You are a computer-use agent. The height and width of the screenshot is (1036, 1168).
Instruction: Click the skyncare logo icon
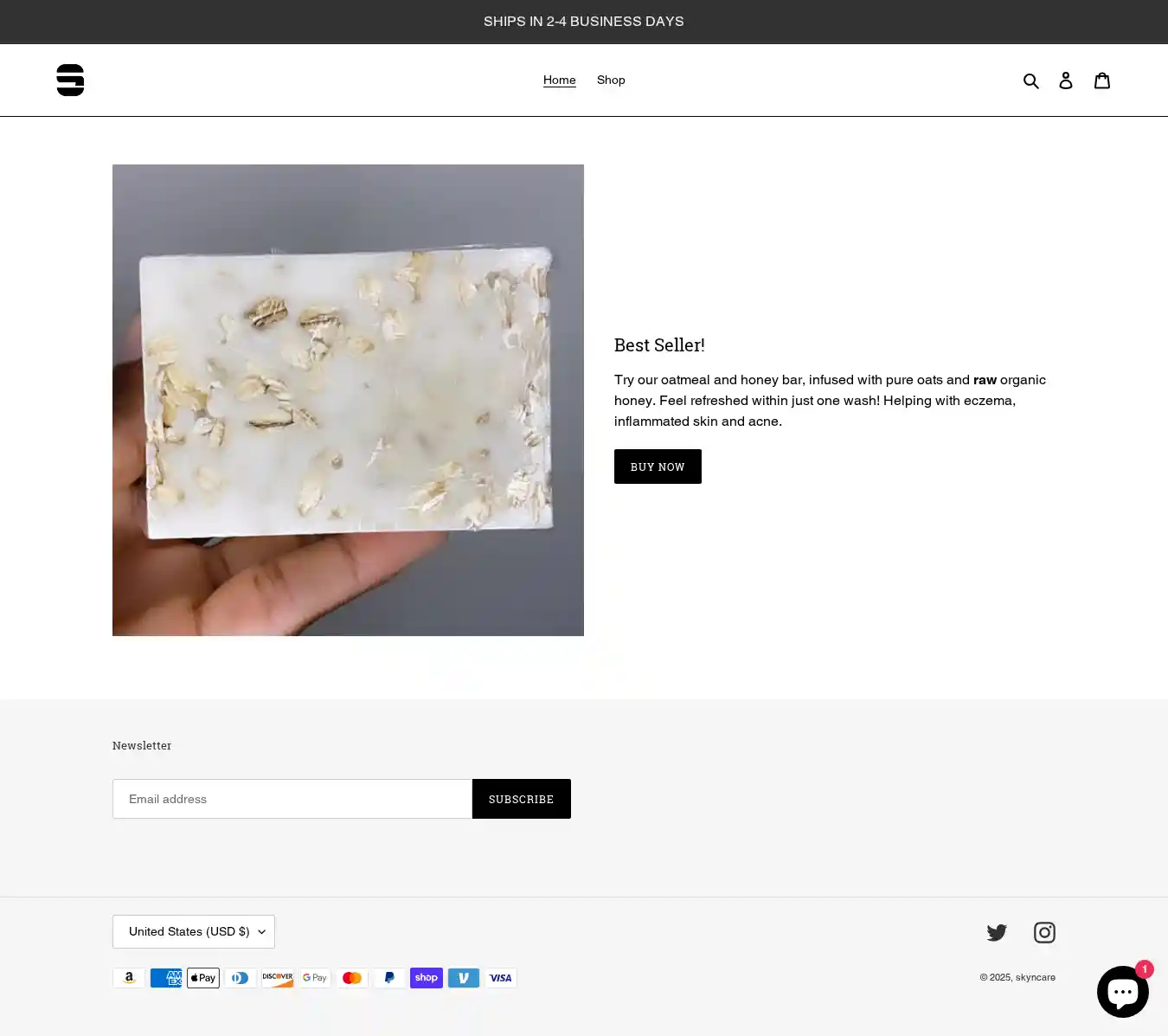(70, 80)
